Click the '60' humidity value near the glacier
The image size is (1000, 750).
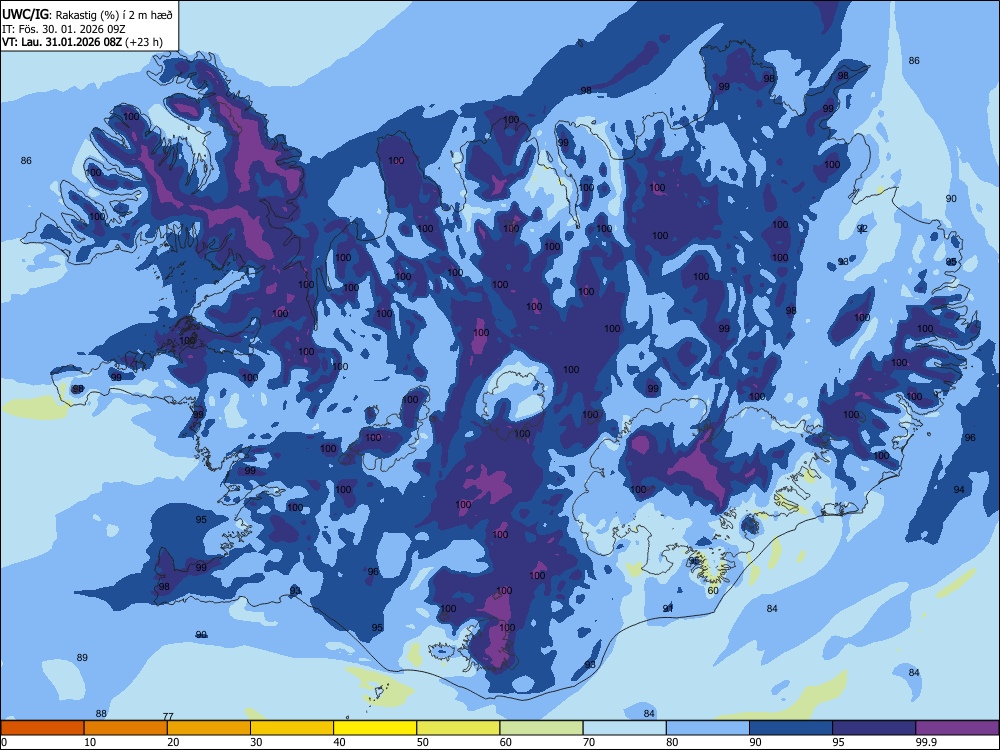[713, 591]
